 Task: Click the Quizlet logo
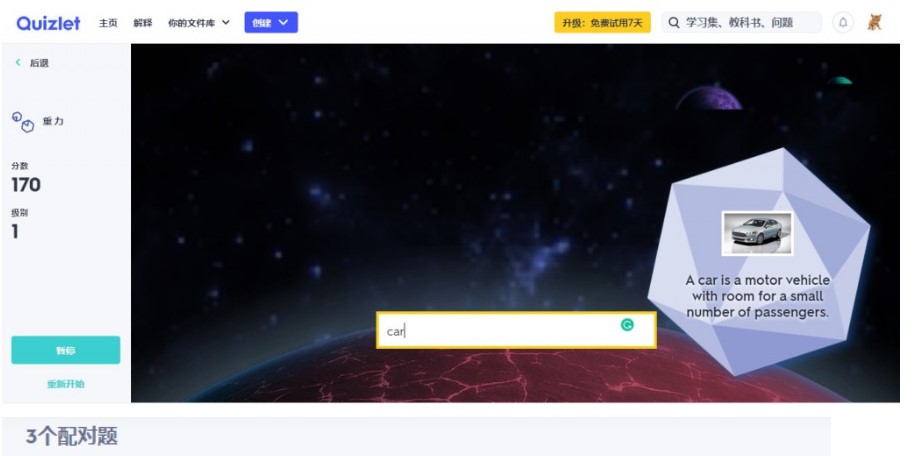click(x=49, y=23)
